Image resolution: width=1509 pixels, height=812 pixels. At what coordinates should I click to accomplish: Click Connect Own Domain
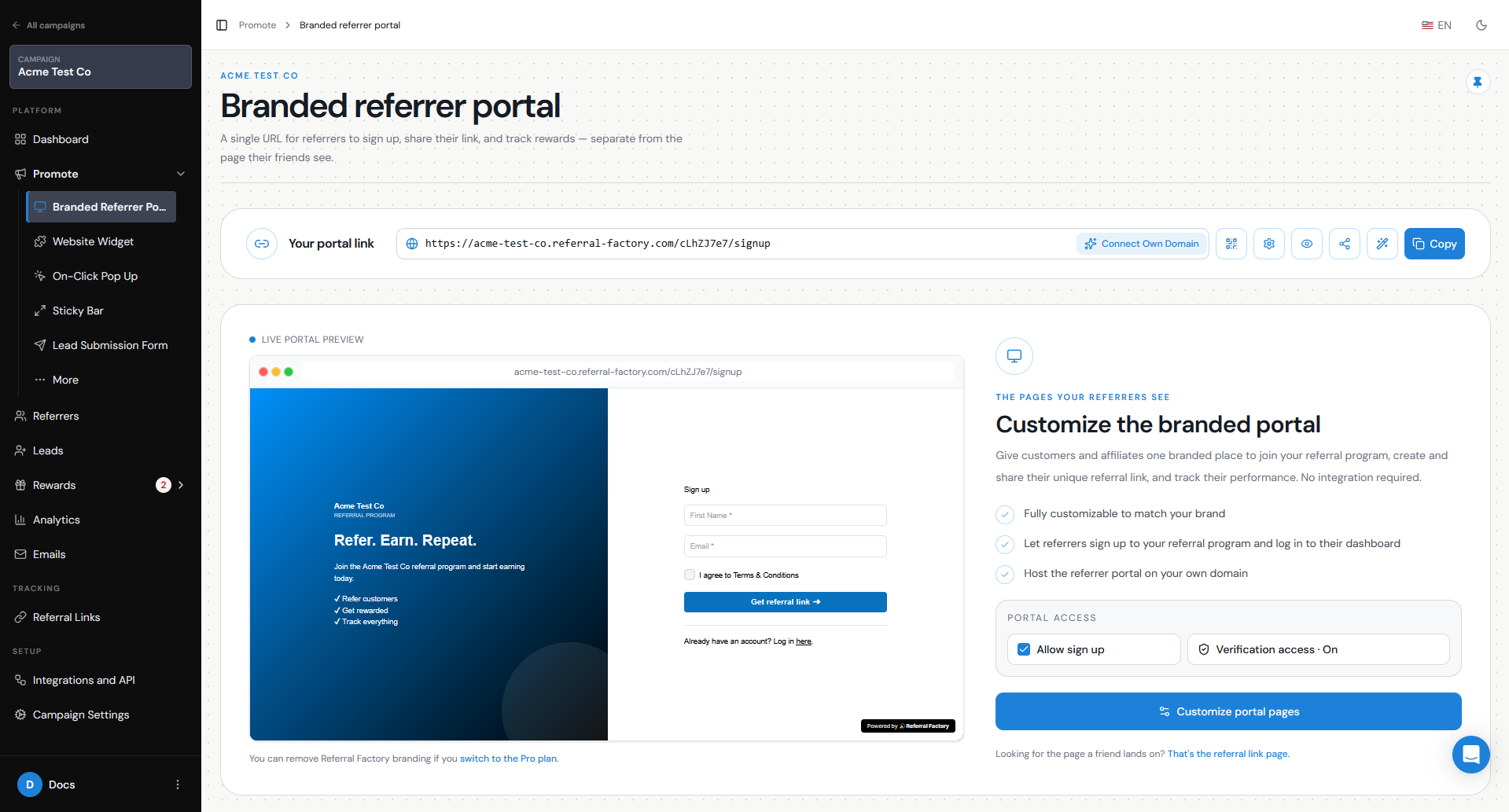1142,244
